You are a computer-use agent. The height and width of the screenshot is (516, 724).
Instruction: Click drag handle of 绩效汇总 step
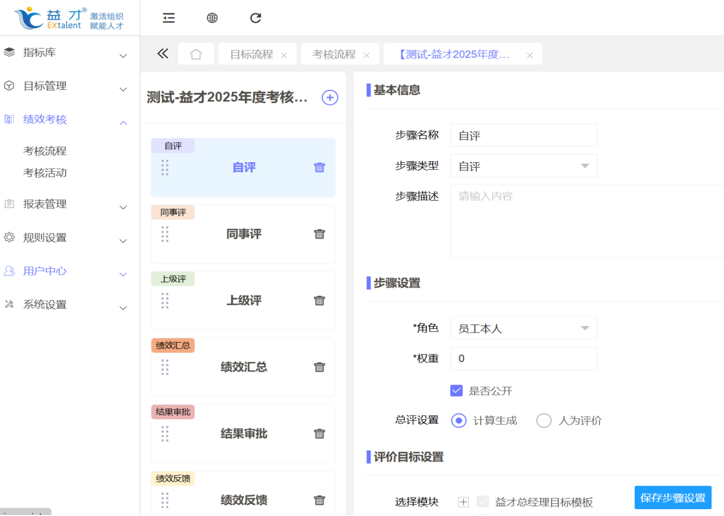pyautogui.click(x=165, y=367)
